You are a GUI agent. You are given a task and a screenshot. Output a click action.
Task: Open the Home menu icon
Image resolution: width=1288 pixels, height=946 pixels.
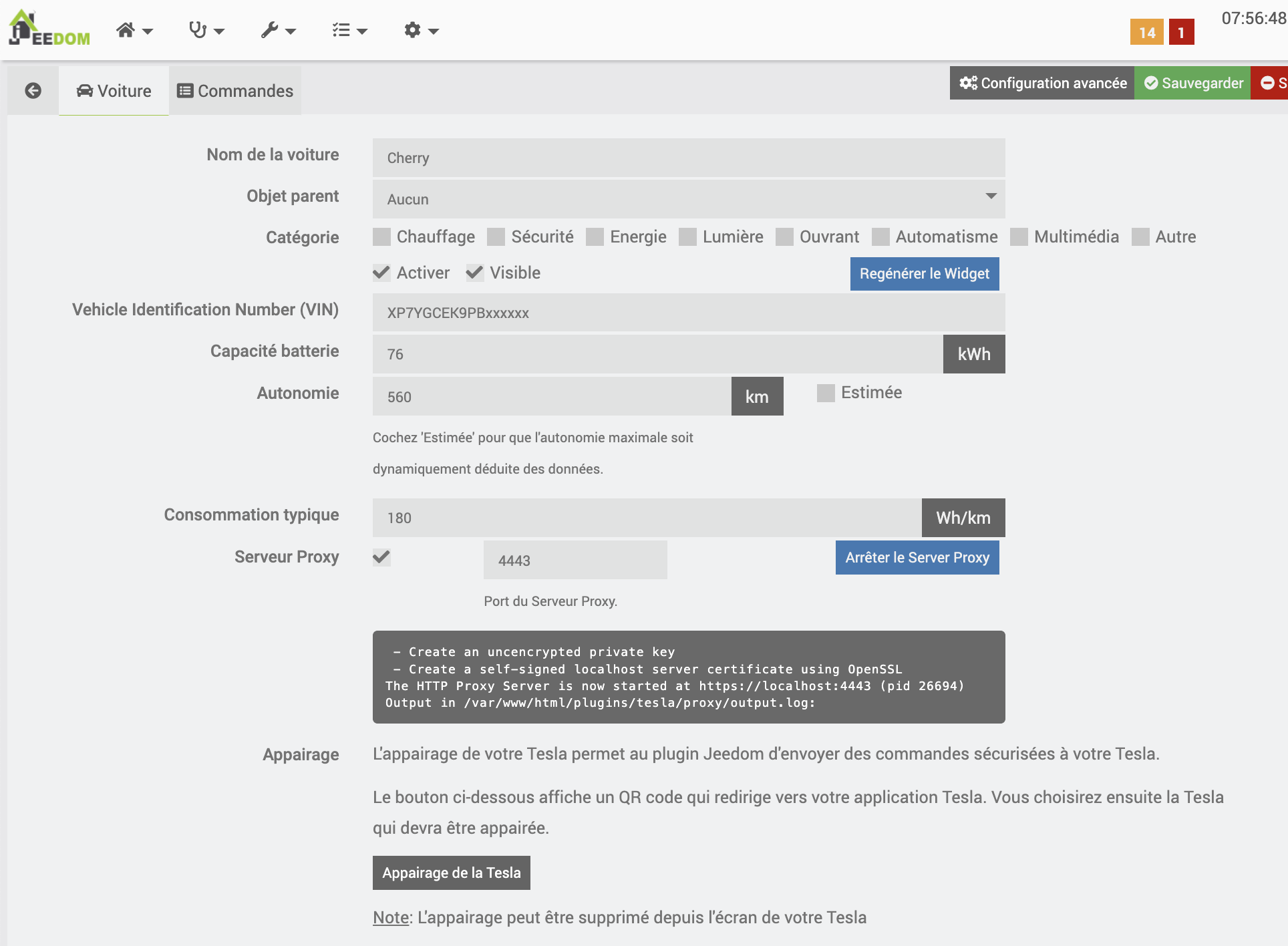[x=126, y=30]
